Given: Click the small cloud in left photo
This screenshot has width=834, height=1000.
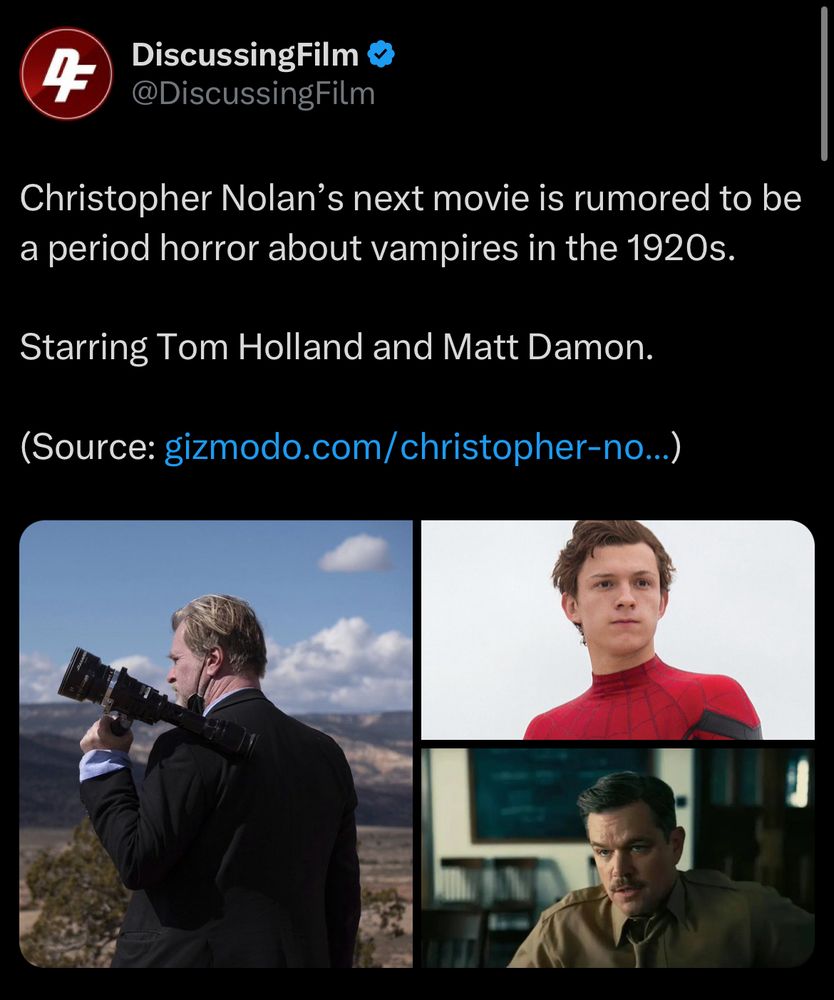Looking at the screenshot, I should pos(355,552).
